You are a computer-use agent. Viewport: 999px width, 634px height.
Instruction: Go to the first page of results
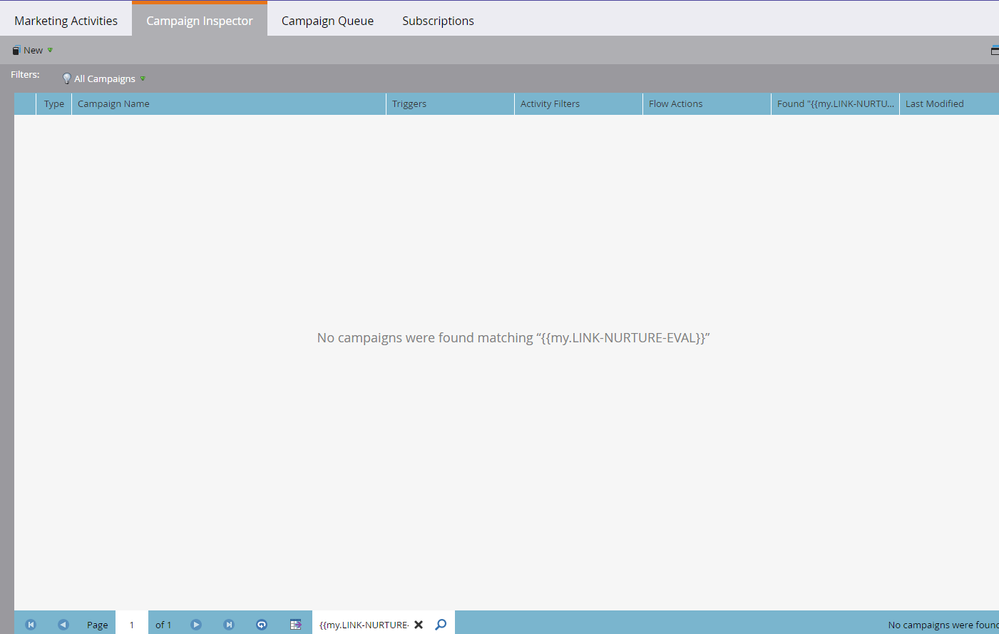tap(31, 624)
